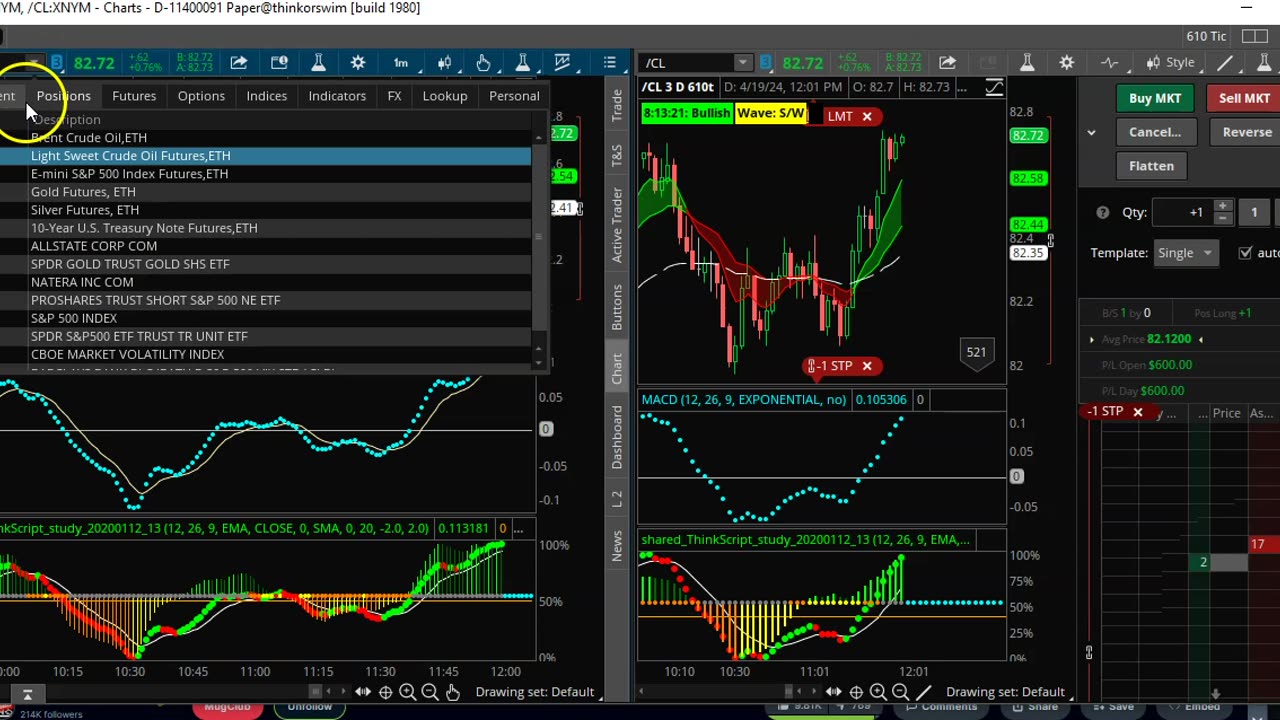This screenshot has width=1280, height=720.
Task: Click the share icon in the /CL chart toolbar
Action: (947, 63)
